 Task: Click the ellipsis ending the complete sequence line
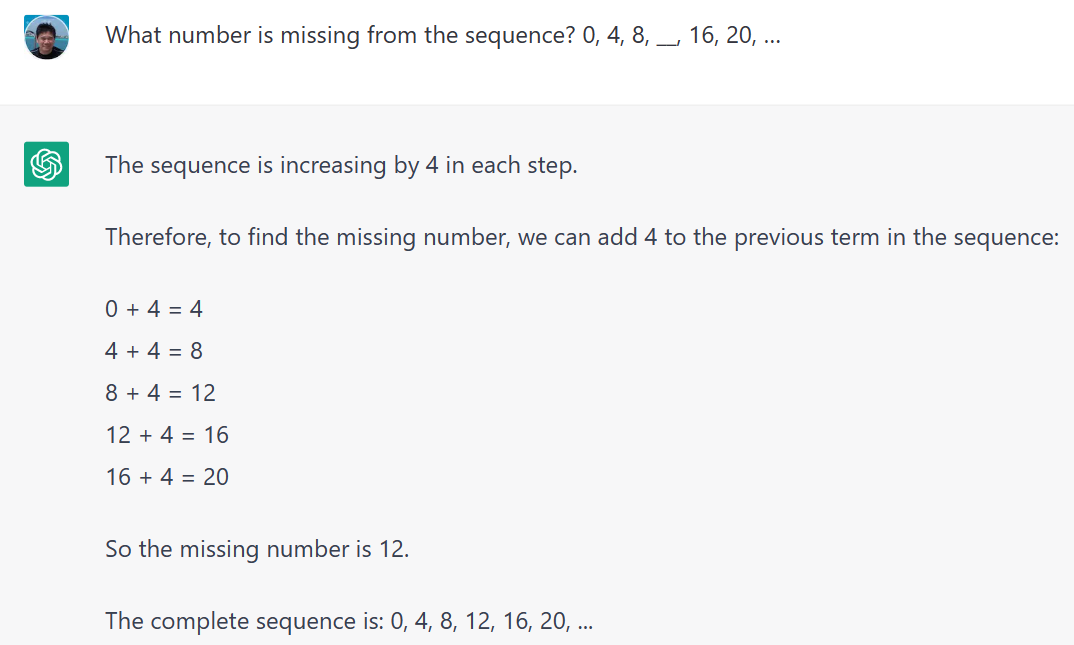tap(586, 624)
